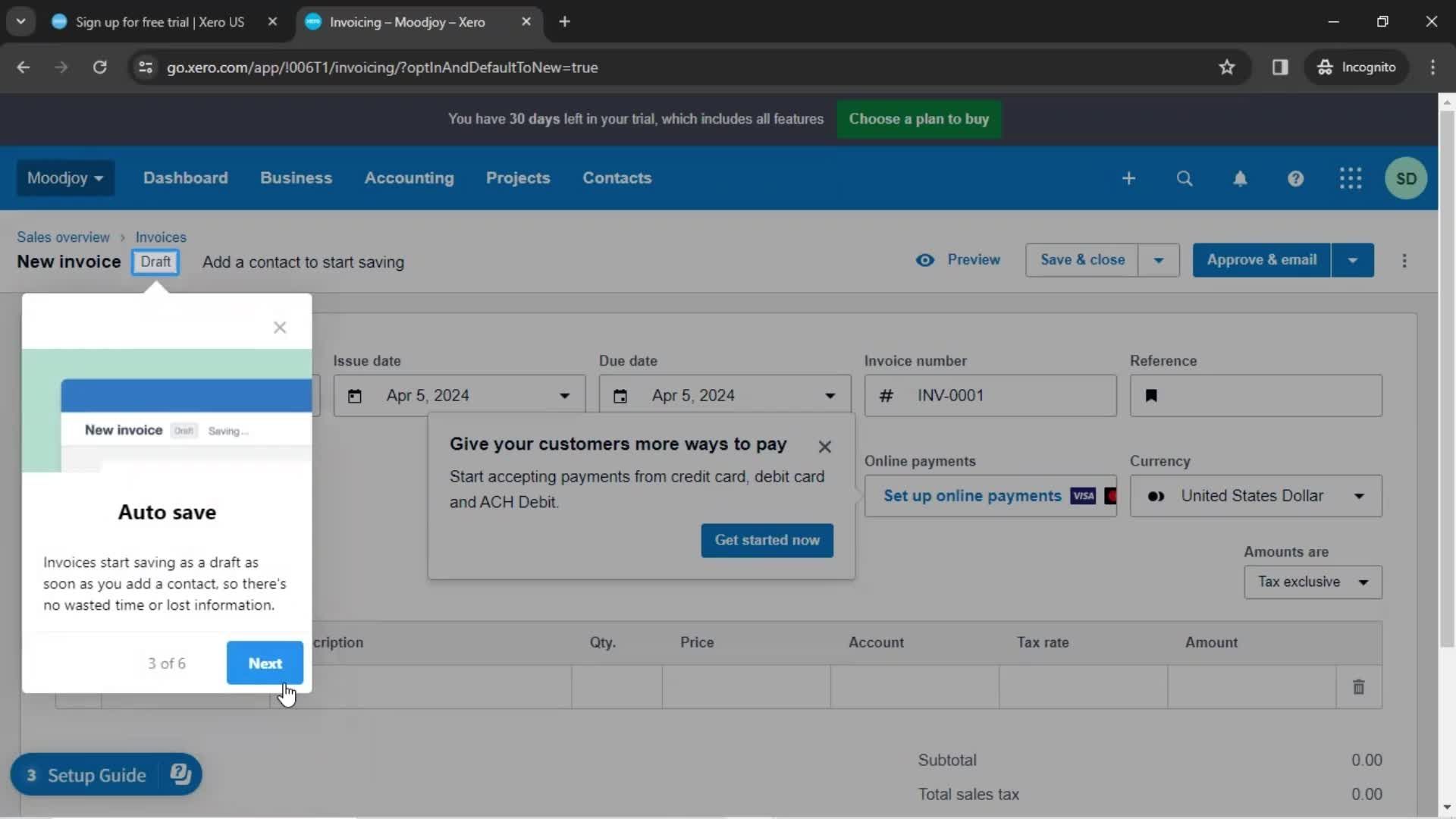Open the tab search dropdown arrow
Screen dimensions: 1456x819
[20, 22]
